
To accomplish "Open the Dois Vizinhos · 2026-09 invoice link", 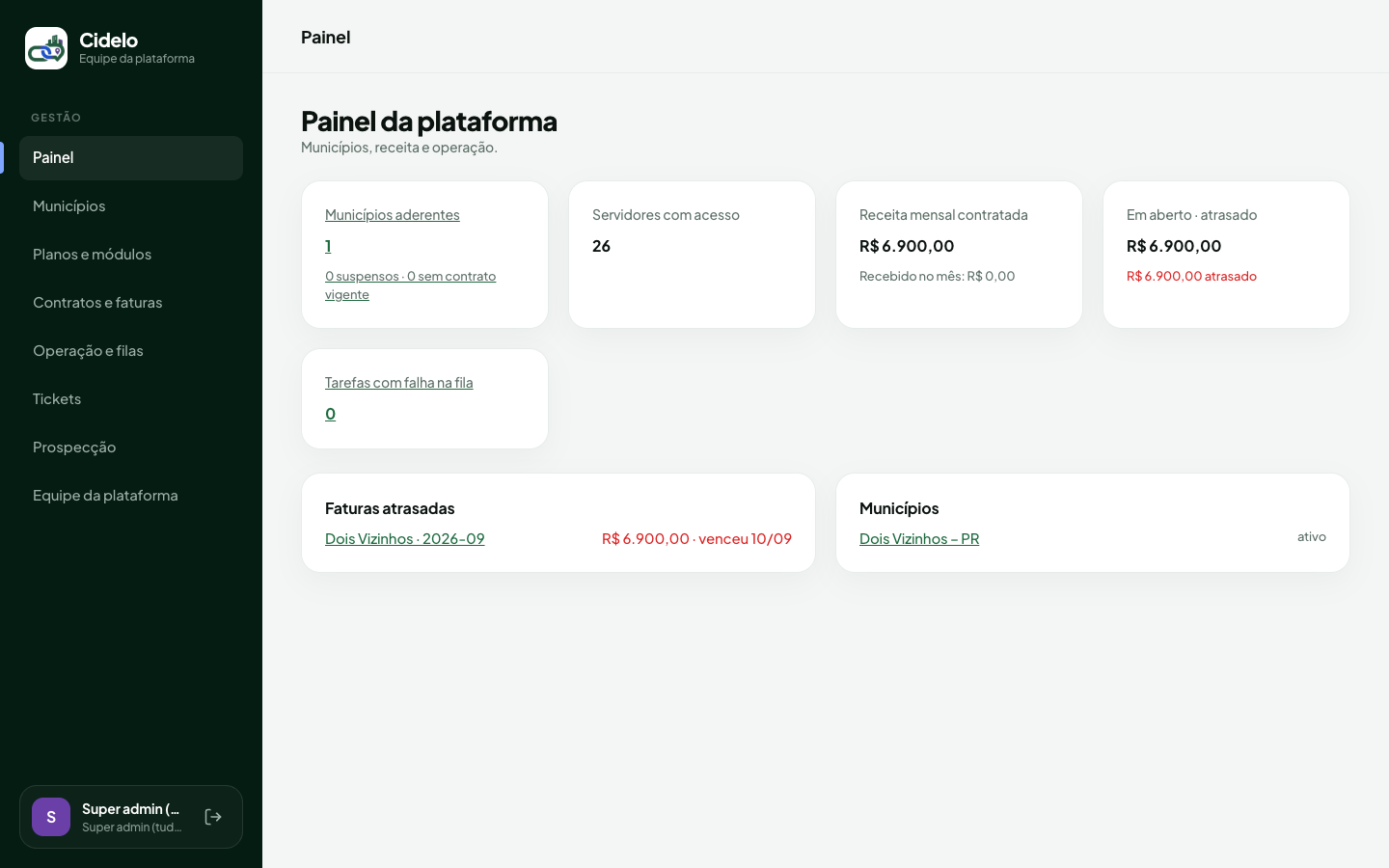I will click(405, 539).
